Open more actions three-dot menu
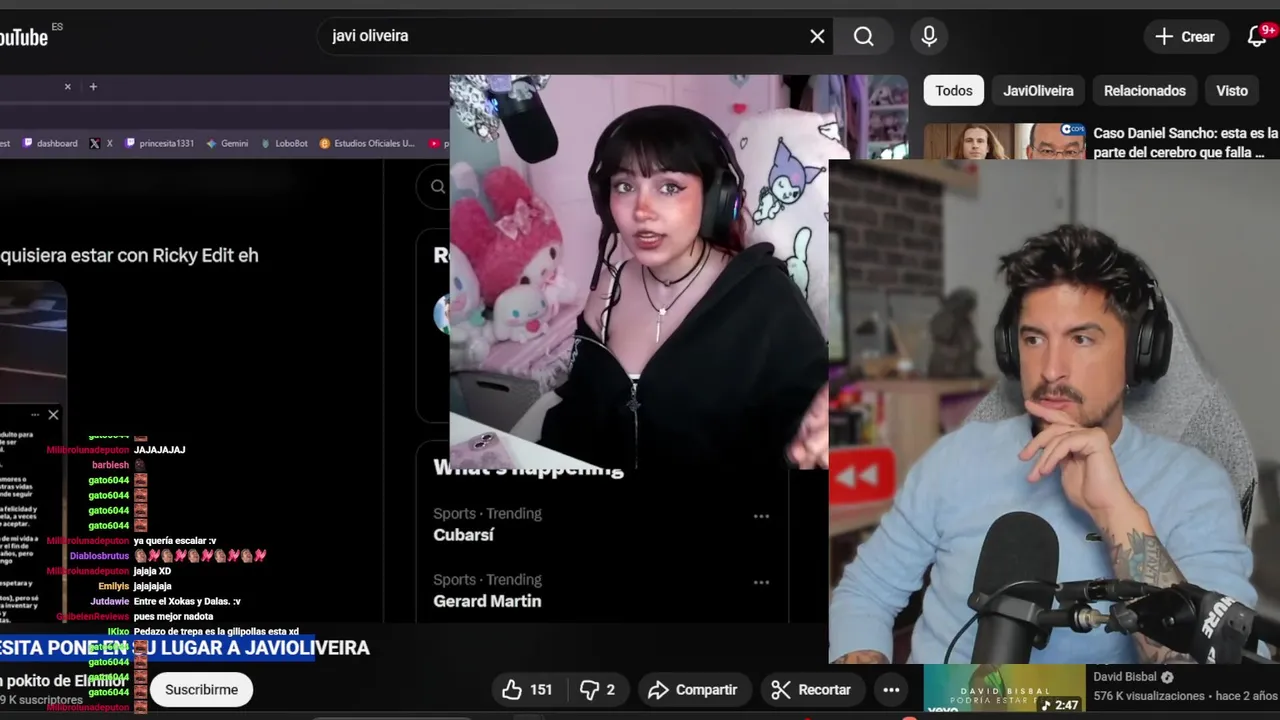The height and width of the screenshot is (720, 1280). (891, 690)
